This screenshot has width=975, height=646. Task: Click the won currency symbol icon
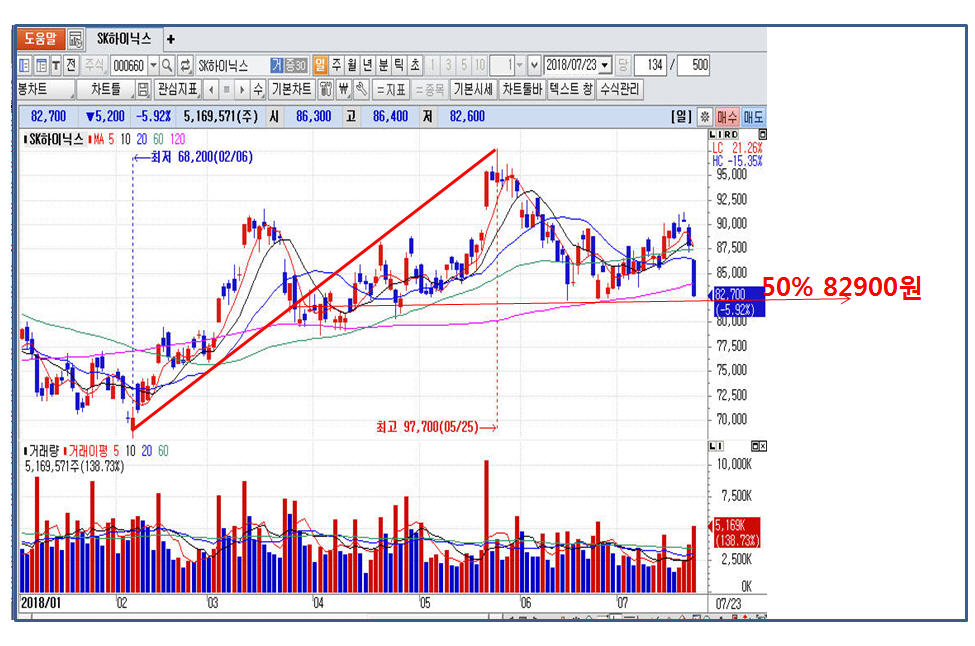point(343,90)
